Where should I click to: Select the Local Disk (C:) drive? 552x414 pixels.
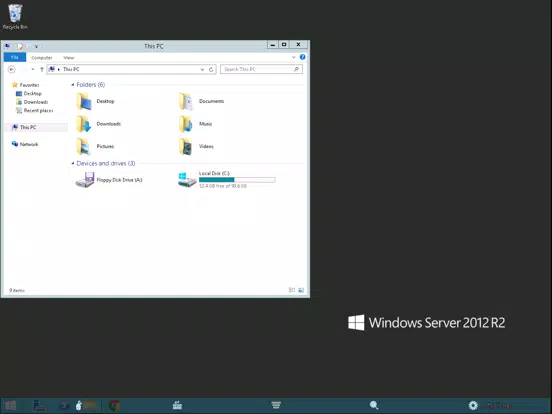coord(227,180)
